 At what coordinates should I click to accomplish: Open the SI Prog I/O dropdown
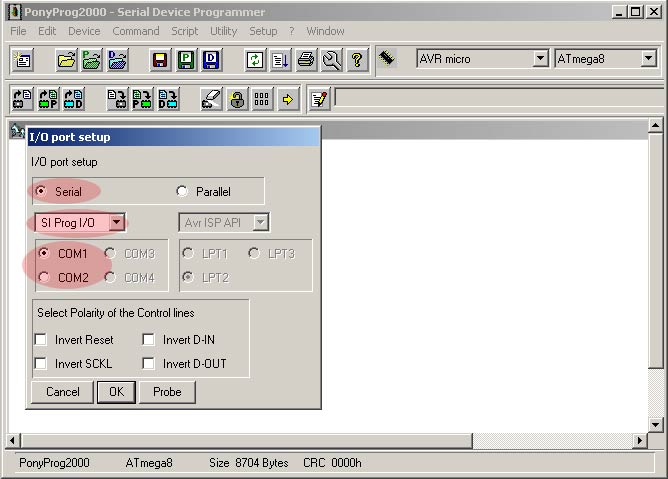pos(117,222)
